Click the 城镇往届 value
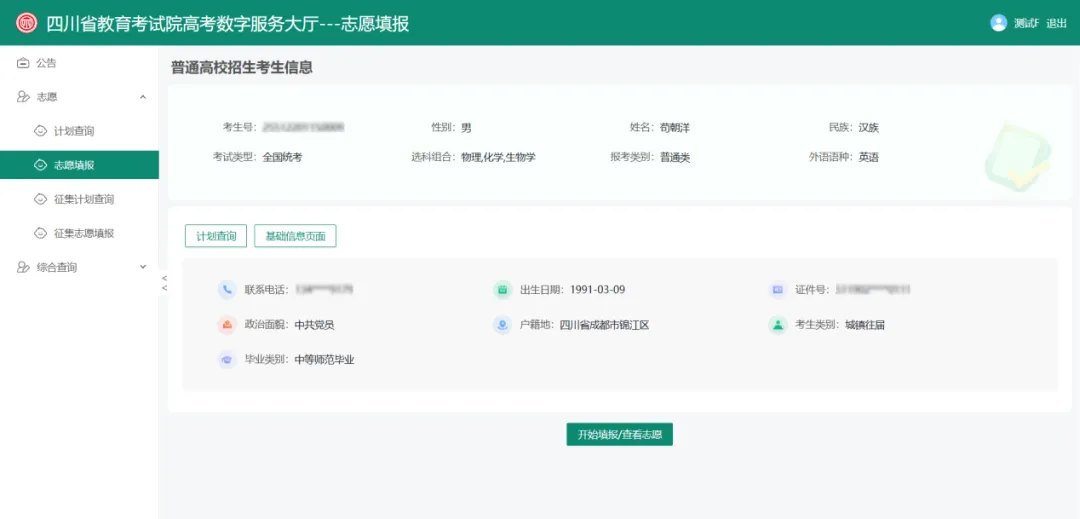Image resolution: width=1080 pixels, height=519 pixels. 865,325
